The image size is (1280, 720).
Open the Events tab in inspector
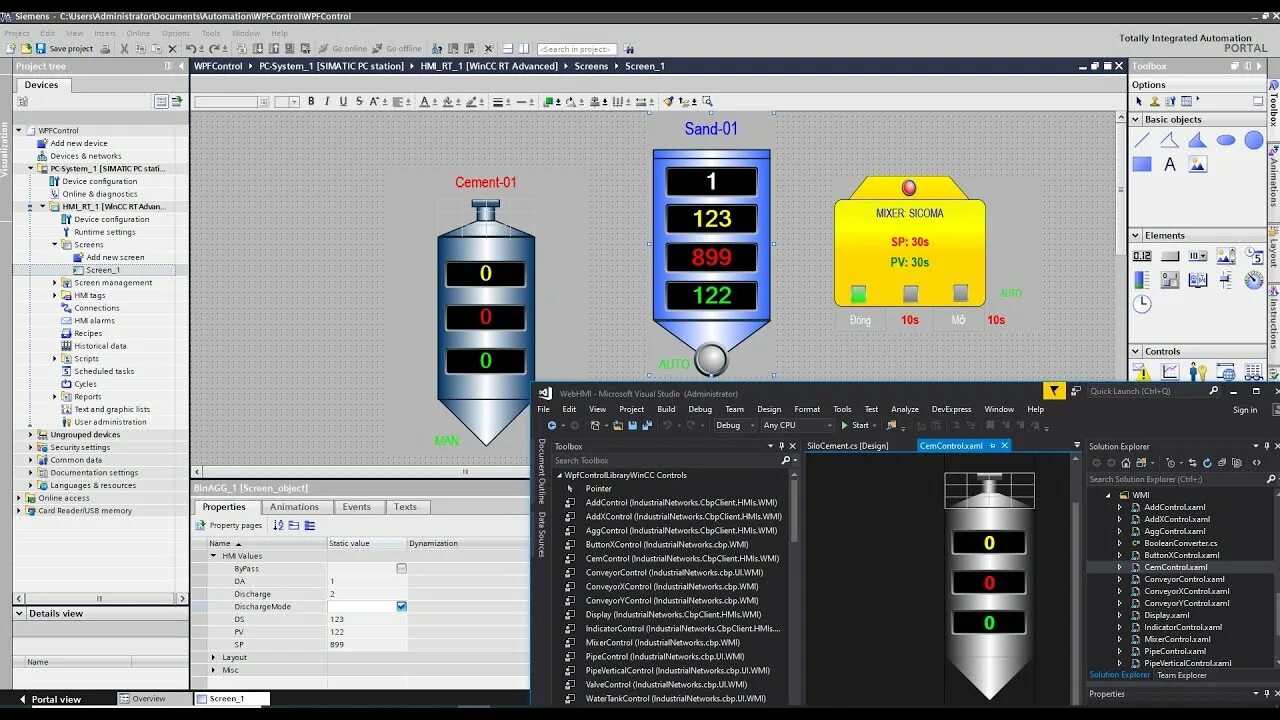coord(357,507)
